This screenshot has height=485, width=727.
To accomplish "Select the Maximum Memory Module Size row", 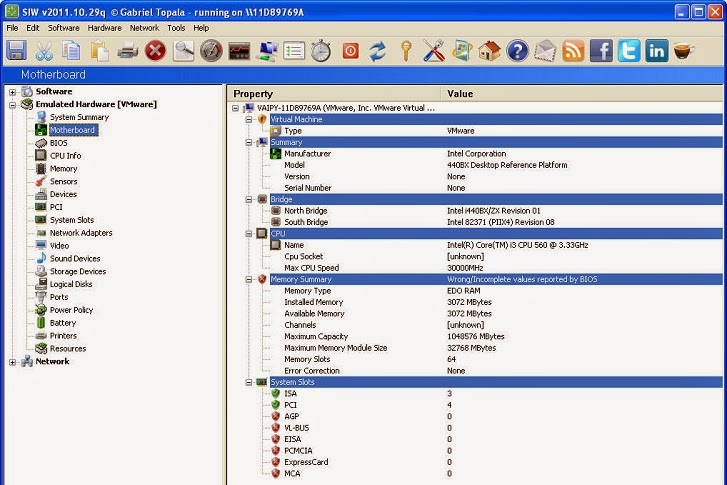I will tap(496, 348).
